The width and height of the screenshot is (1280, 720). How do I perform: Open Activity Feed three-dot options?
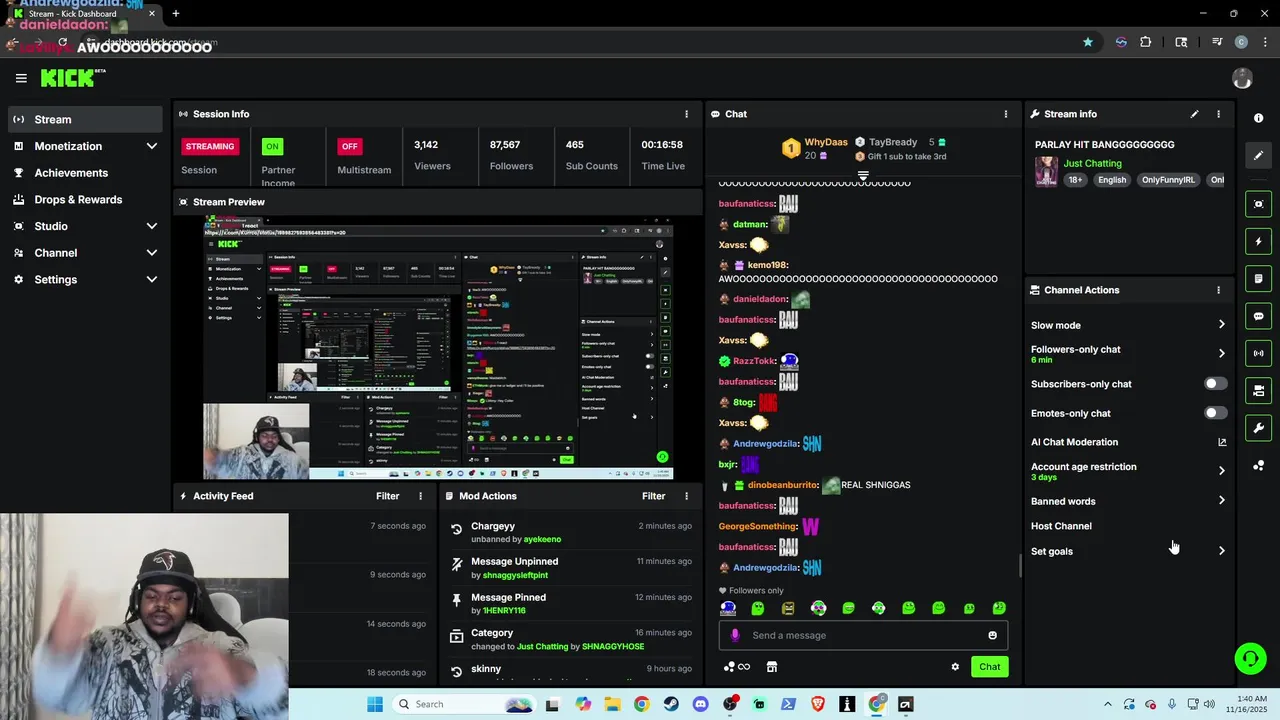(x=420, y=496)
